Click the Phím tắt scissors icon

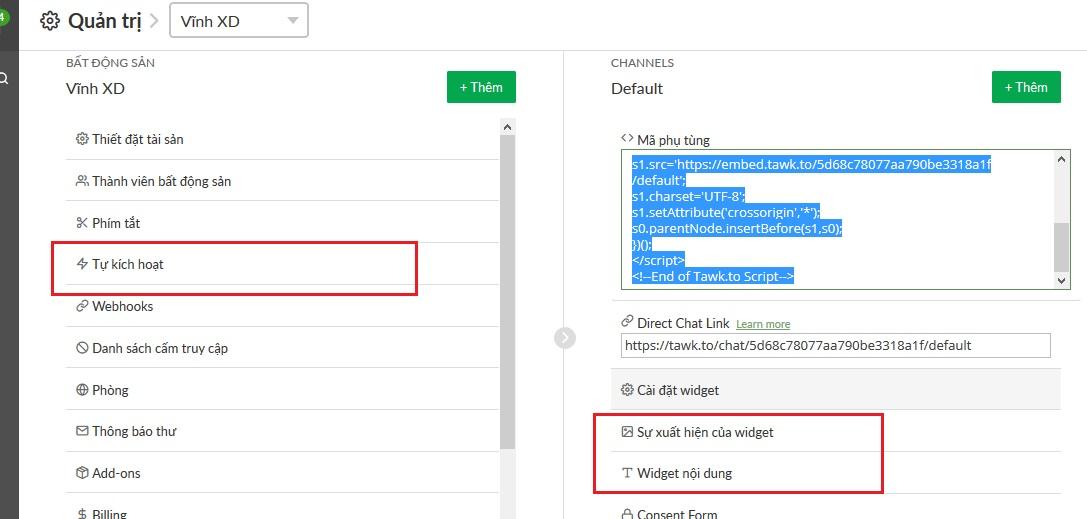tap(82, 223)
